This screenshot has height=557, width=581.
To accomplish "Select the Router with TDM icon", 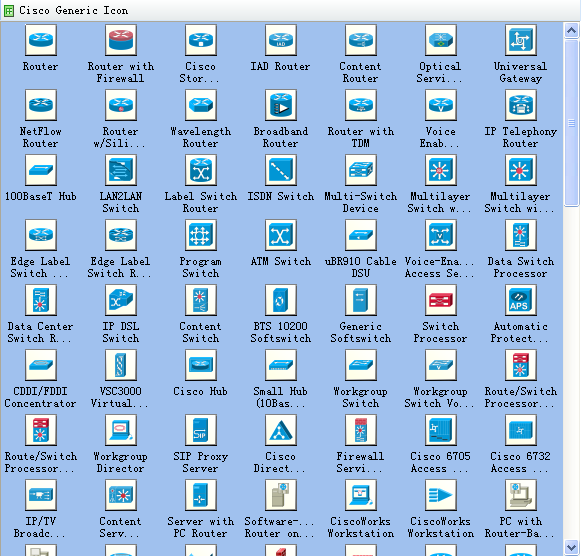I will (x=361, y=105).
